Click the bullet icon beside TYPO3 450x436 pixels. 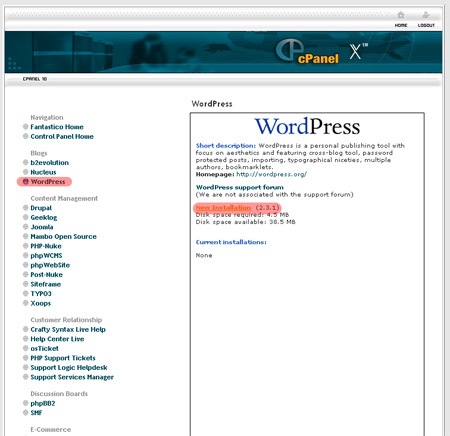25,293
